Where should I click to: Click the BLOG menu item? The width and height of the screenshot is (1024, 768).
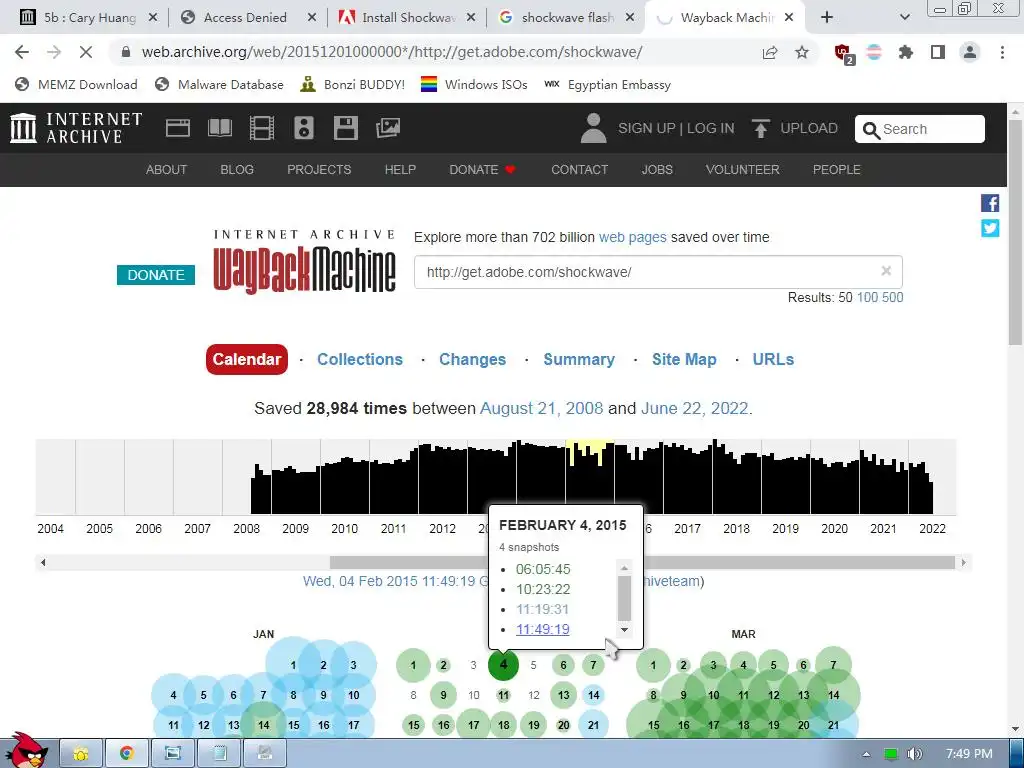237,170
